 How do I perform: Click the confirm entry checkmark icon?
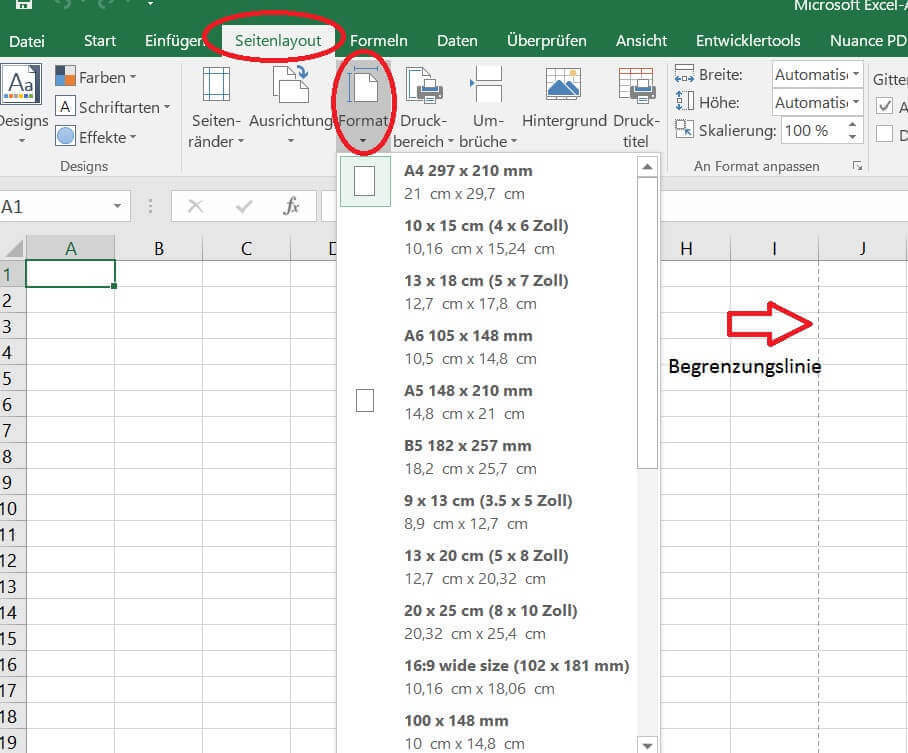pos(244,206)
